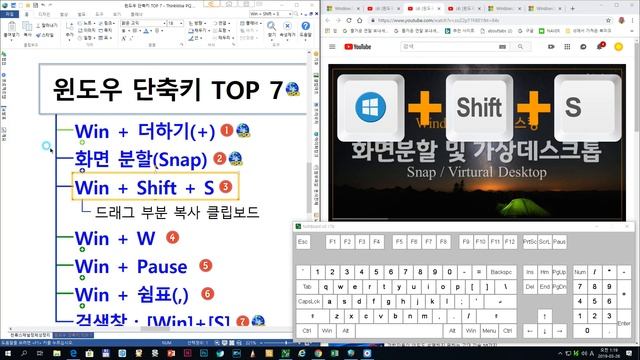Select the first document tab at bottom of ThinkWise
This screenshot has height=360, width=640.
[x=30, y=335]
